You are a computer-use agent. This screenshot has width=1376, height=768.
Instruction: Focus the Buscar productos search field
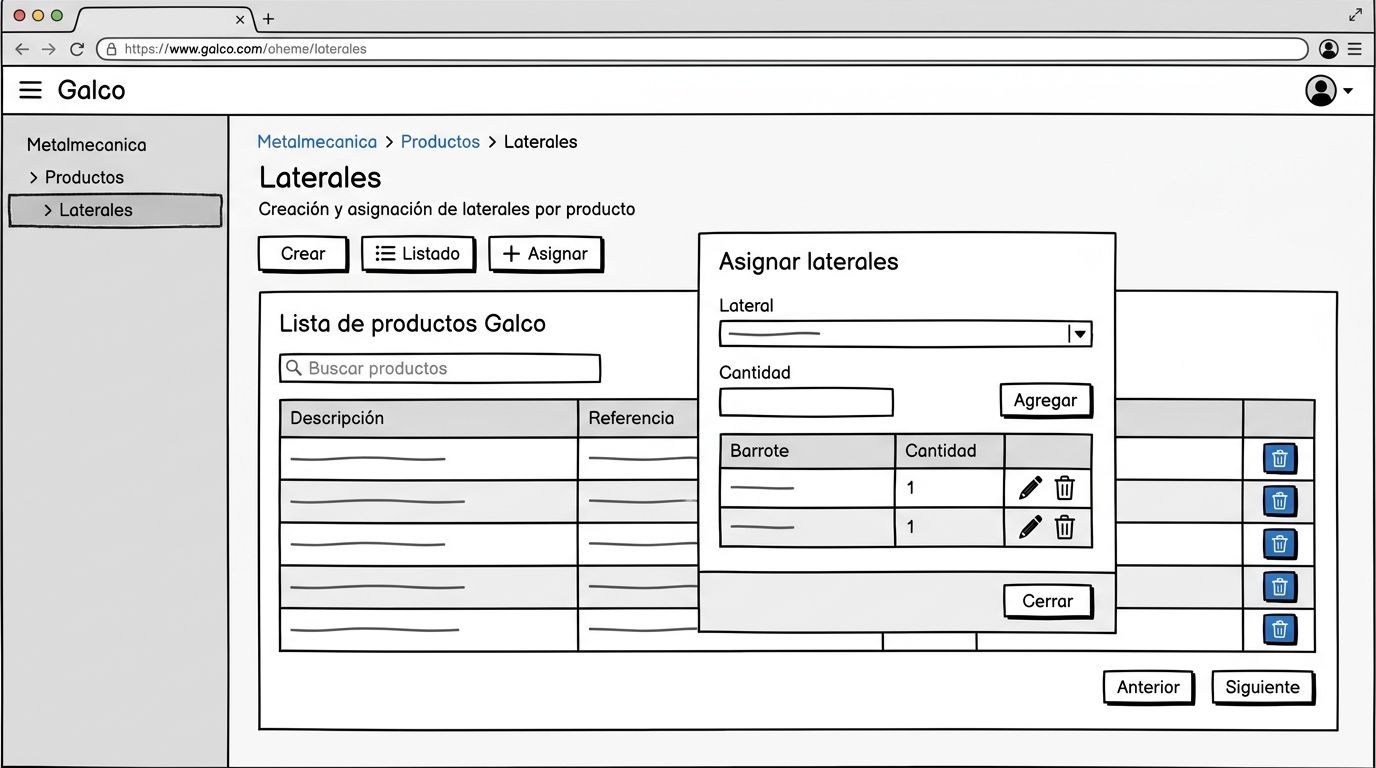[x=440, y=368]
